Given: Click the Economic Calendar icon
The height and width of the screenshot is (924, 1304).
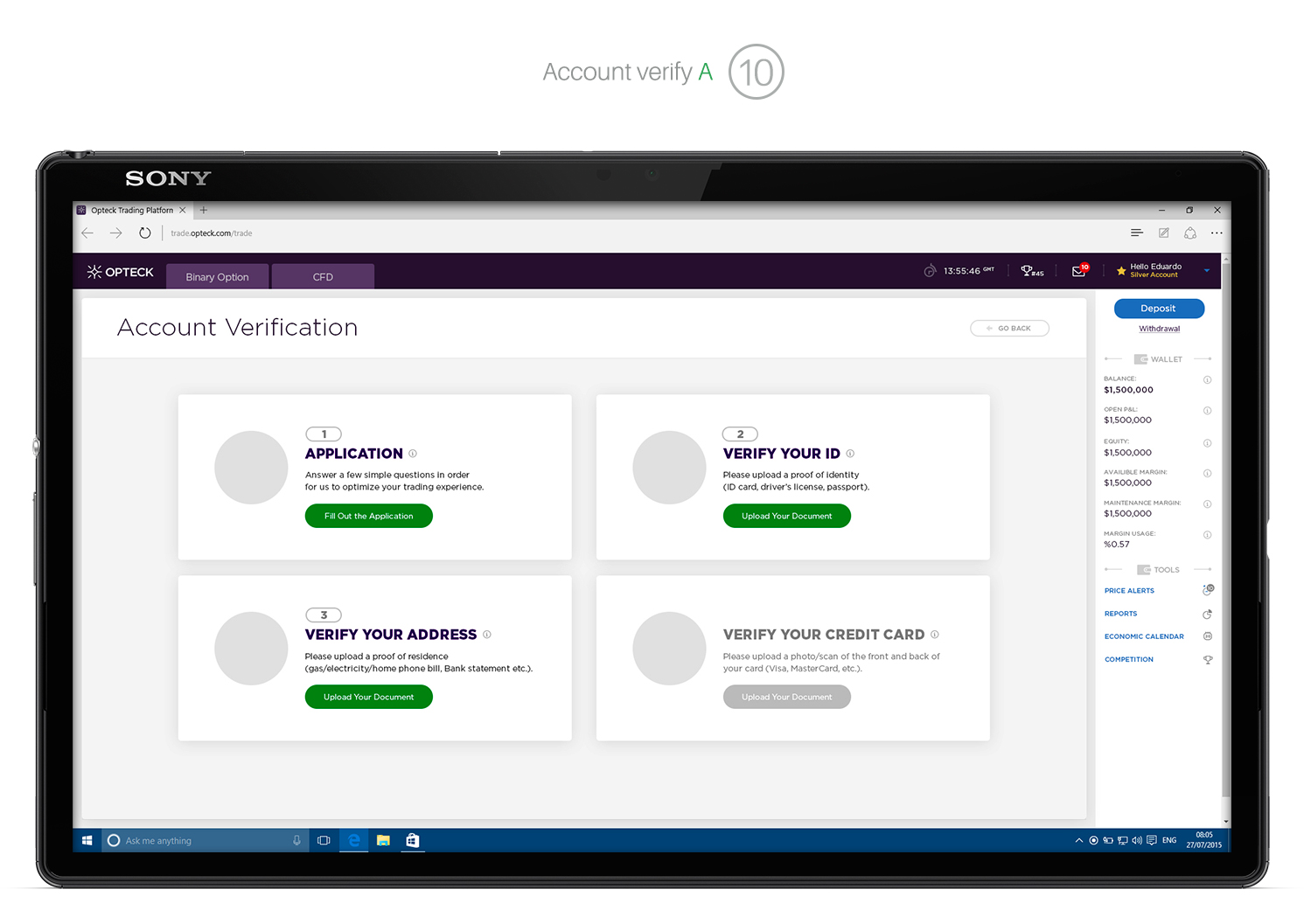Looking at the screenshot, I should click(x=1208, y=636).
